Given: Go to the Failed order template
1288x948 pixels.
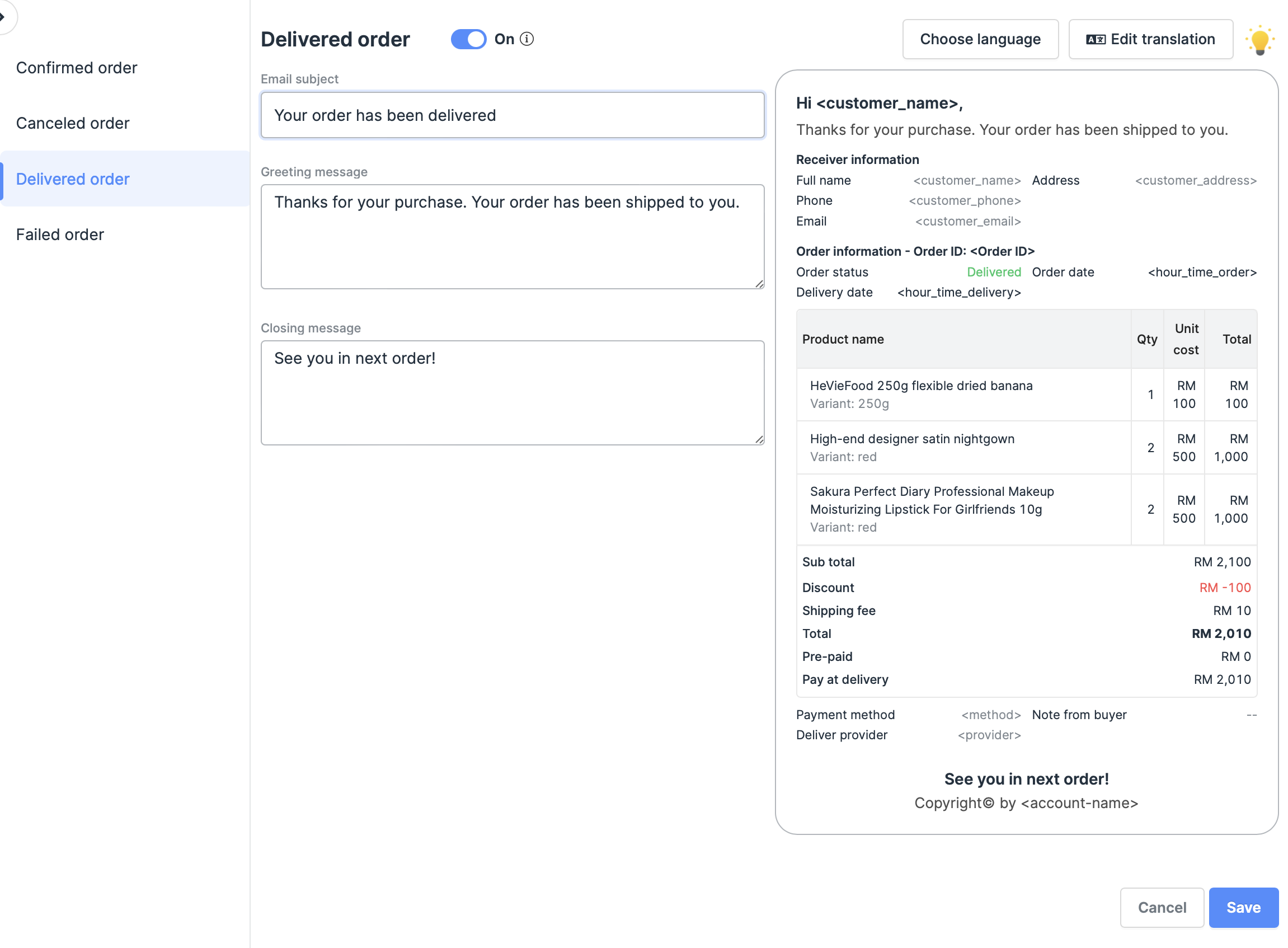Looking at the screenshot, I should click(x=60, y=234).
